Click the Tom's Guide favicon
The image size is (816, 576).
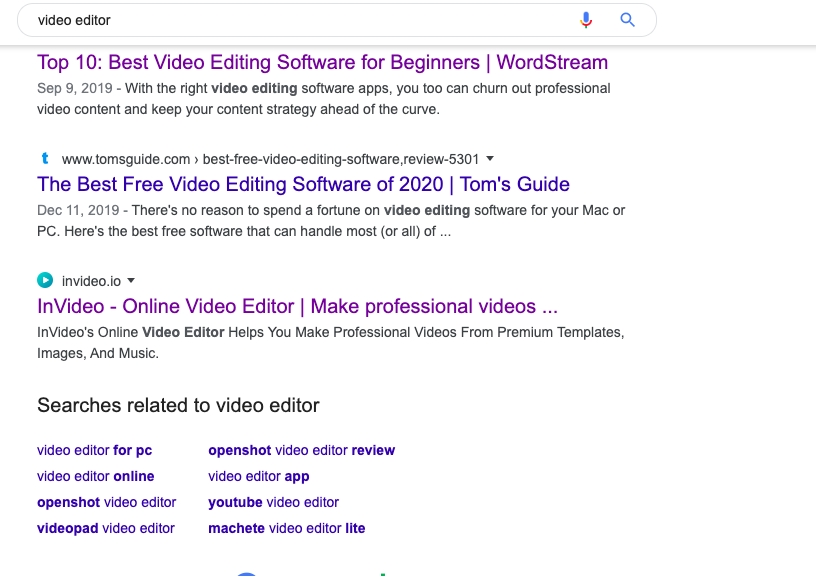45,158
